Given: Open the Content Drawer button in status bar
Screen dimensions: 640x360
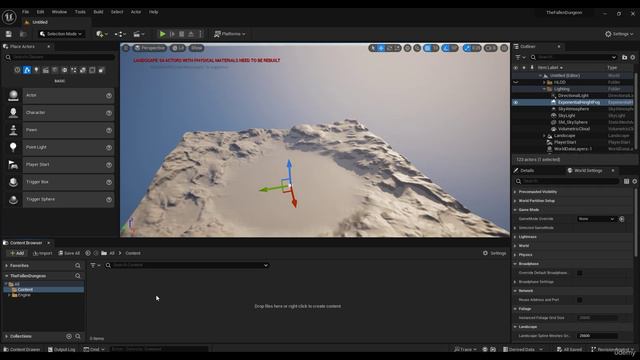Looking at the screenshot, I should coord(22,349).
